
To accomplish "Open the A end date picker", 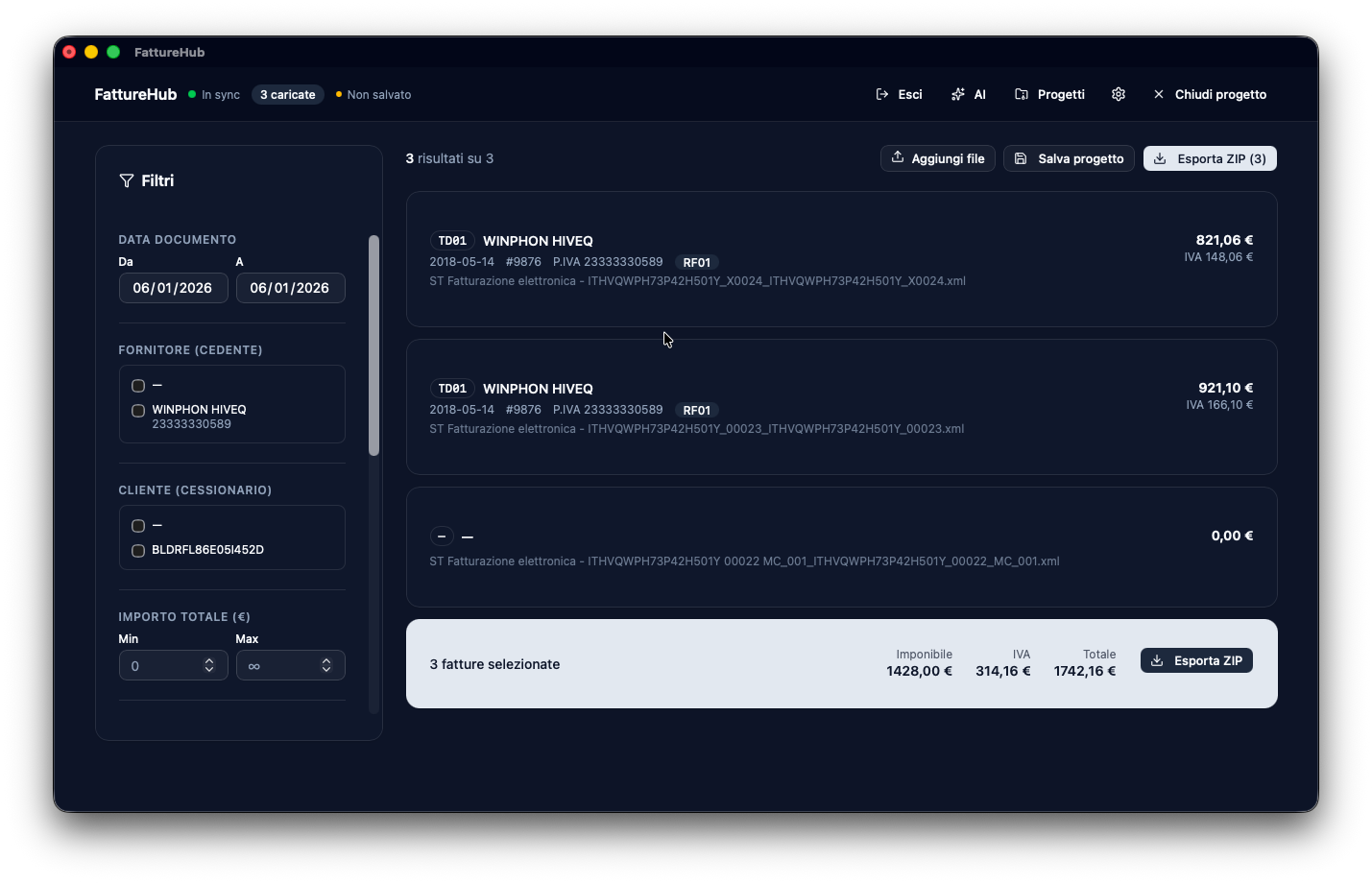I will tap(290, 288).
